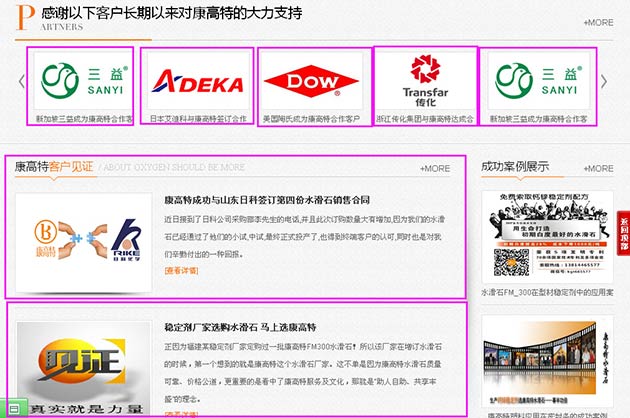This screenshot has width=630, height=418.
Task: Open article 康高特成功与山东日科签订第四份水滑石销售合同
Action: (266, 199)
